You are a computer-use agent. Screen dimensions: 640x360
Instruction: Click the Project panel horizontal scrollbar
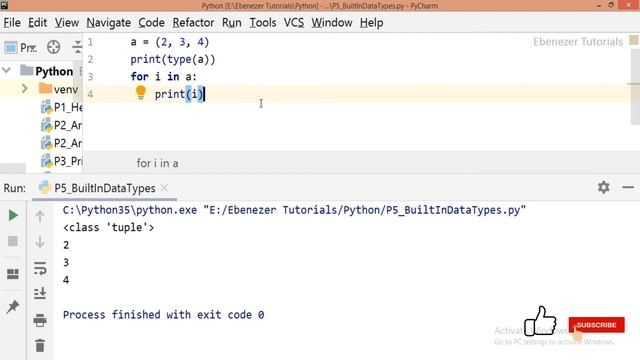point(13,169)
